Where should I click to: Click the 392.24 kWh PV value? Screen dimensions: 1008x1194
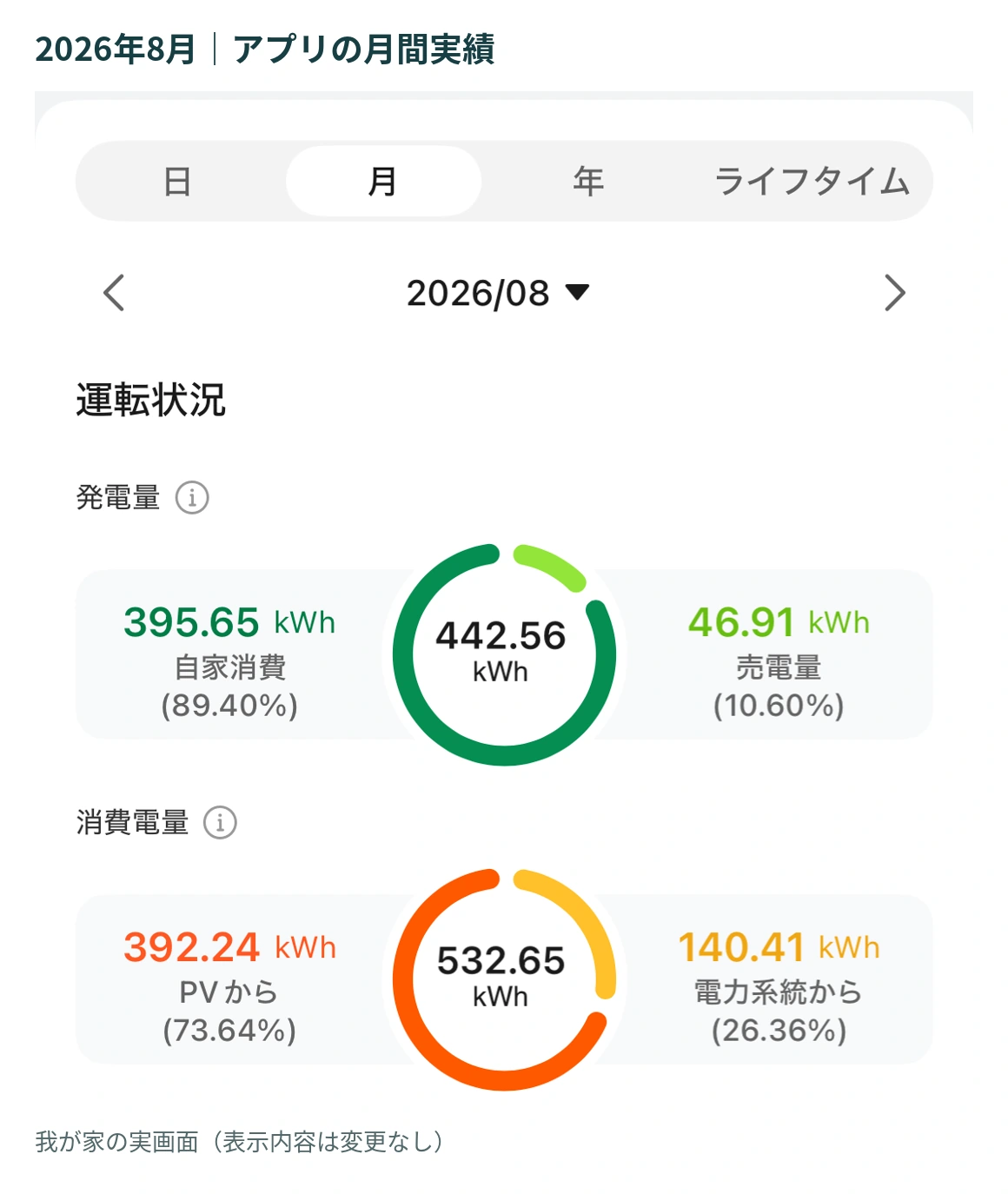pos(229,947)
